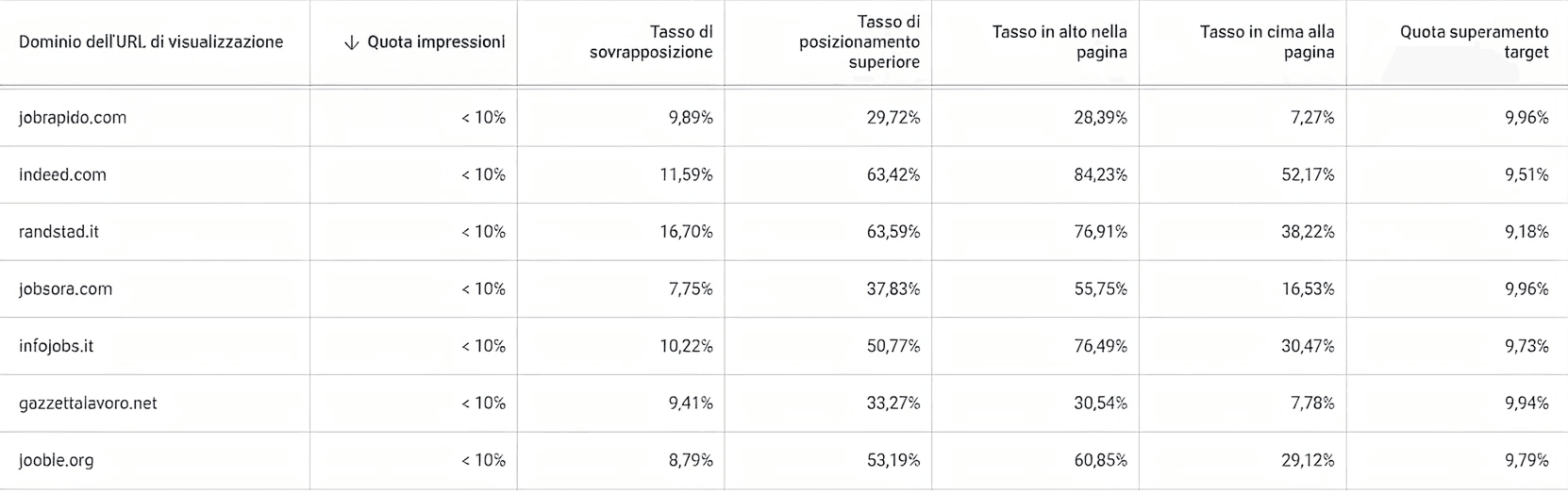The width and height of the screenshot is (1568, 494).
Task: Select the indeed.com domain row
Action: (62, 175)
